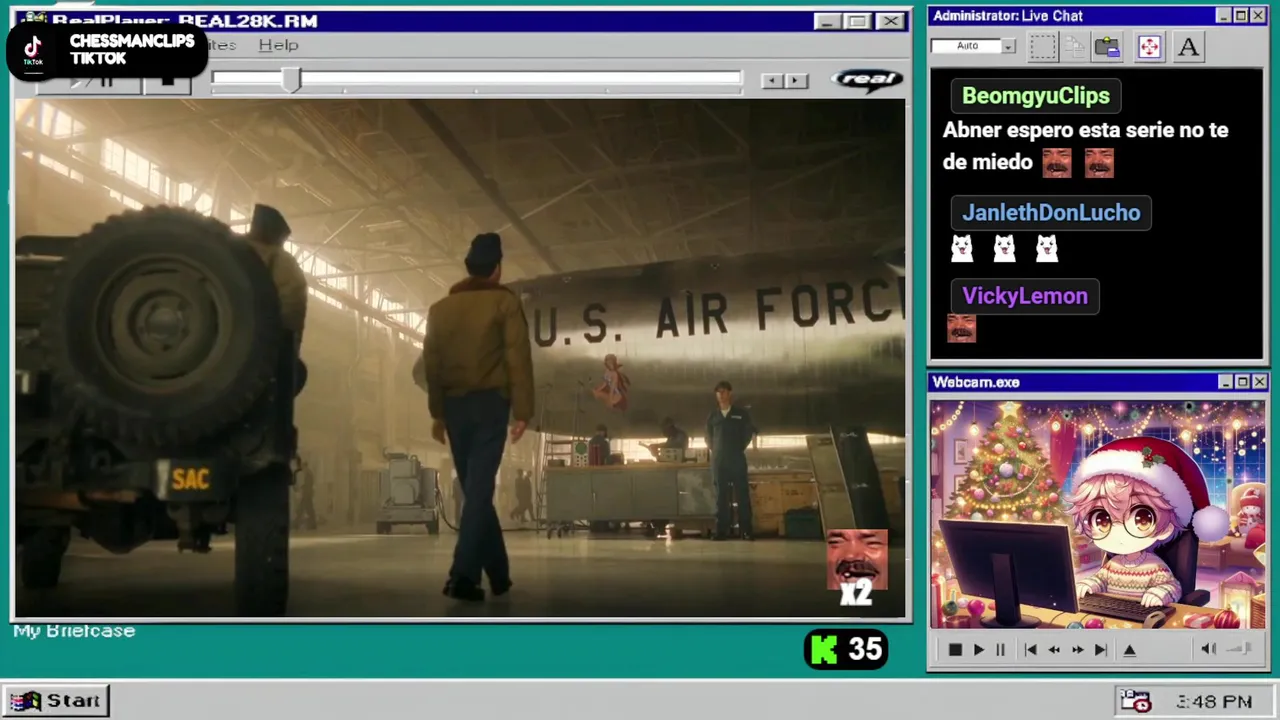
Task: Click the Eject icon in Webcam.exe
Action: (1130, 650)
